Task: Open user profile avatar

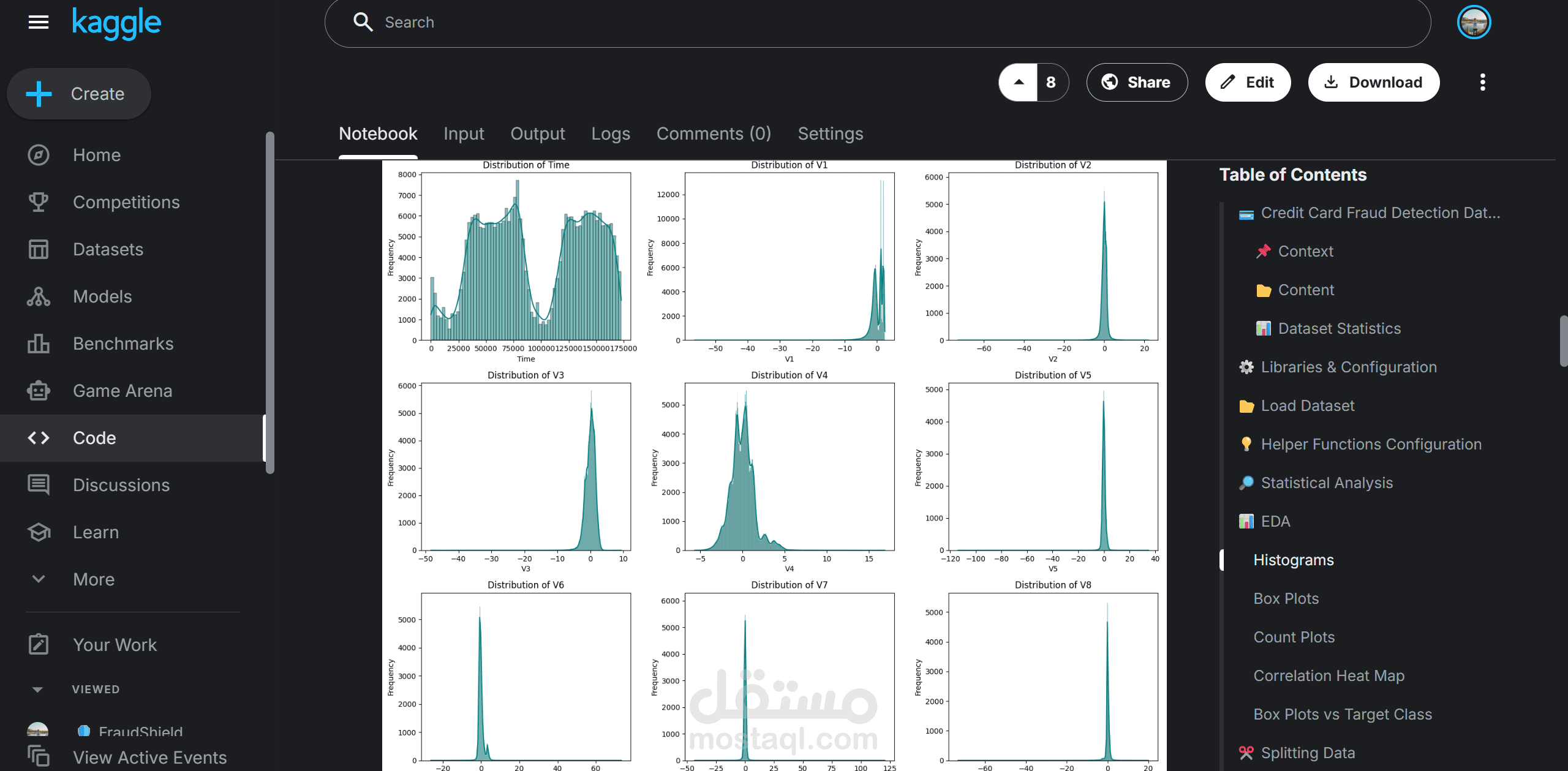Action: tap(1474, 23)
